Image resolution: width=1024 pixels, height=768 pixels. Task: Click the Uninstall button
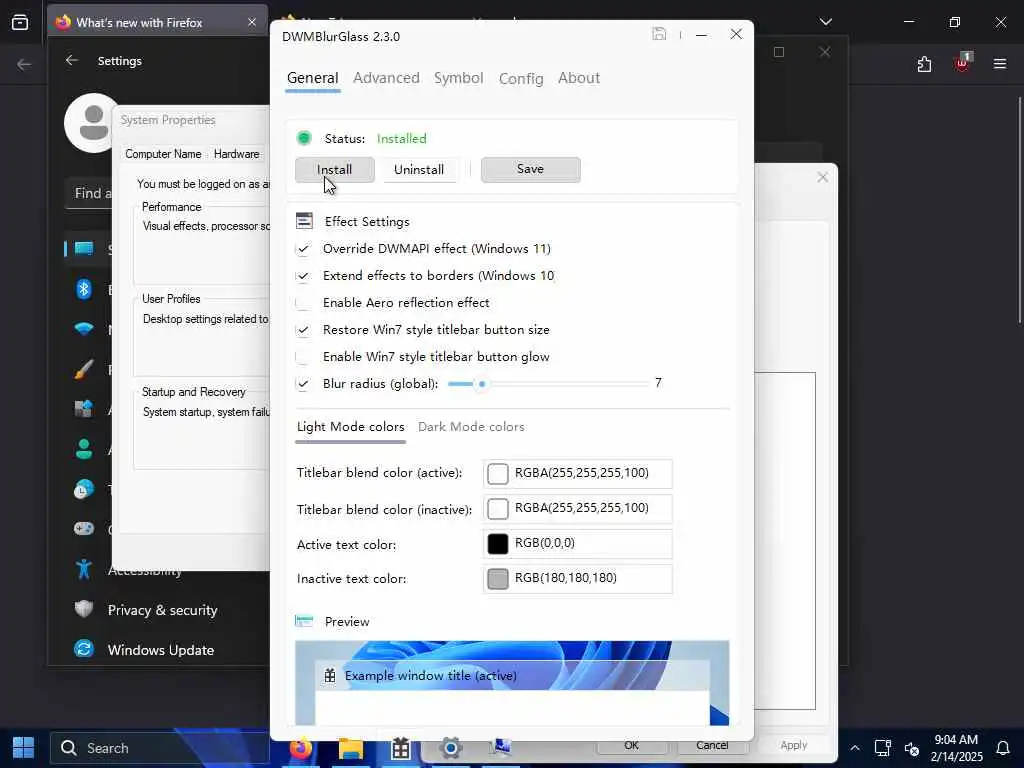(x=419, y=170)
